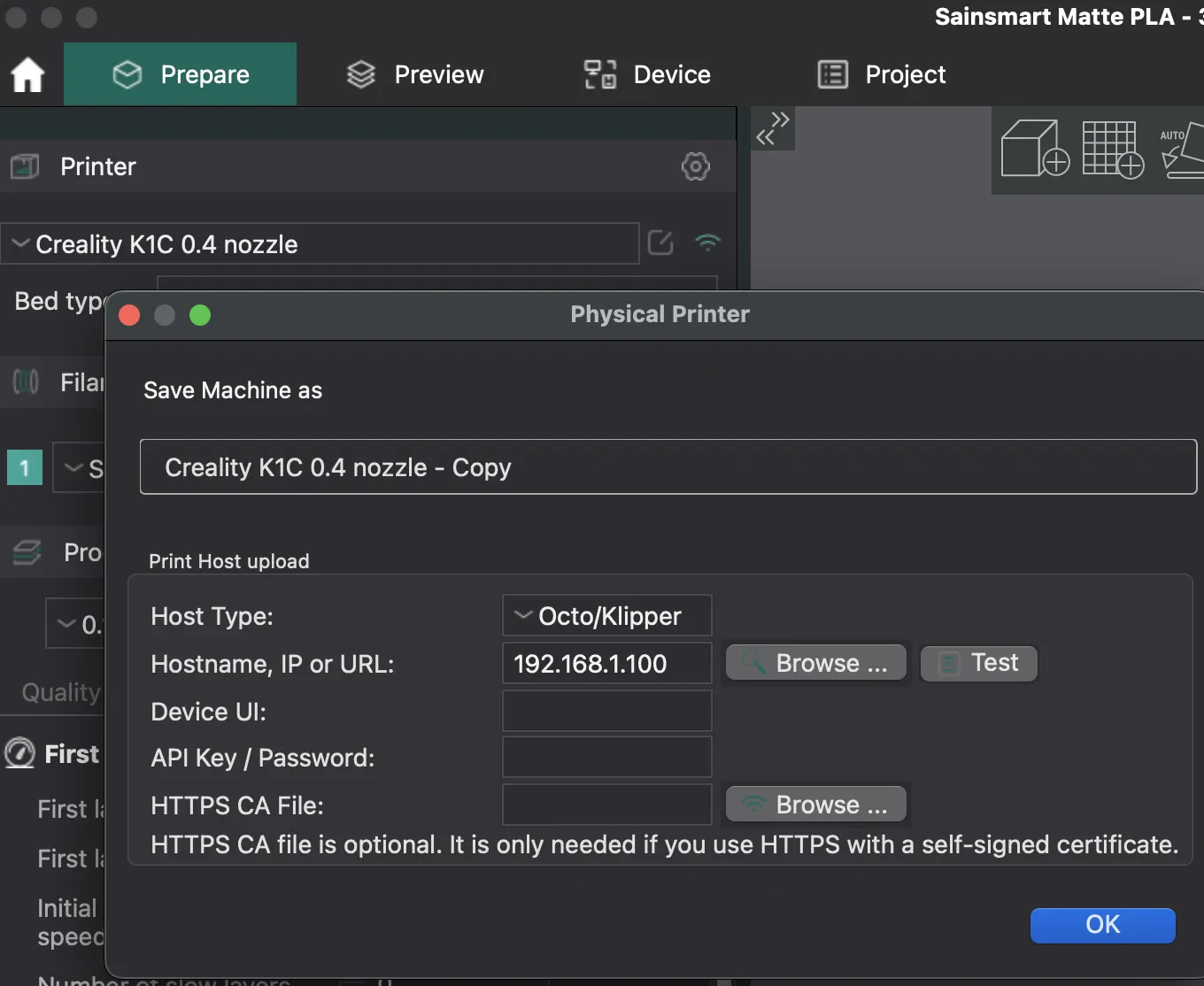Click OK to save physical printer
The height and width of the screenshot is (986, 1204).
click(x=1102, y=925)
